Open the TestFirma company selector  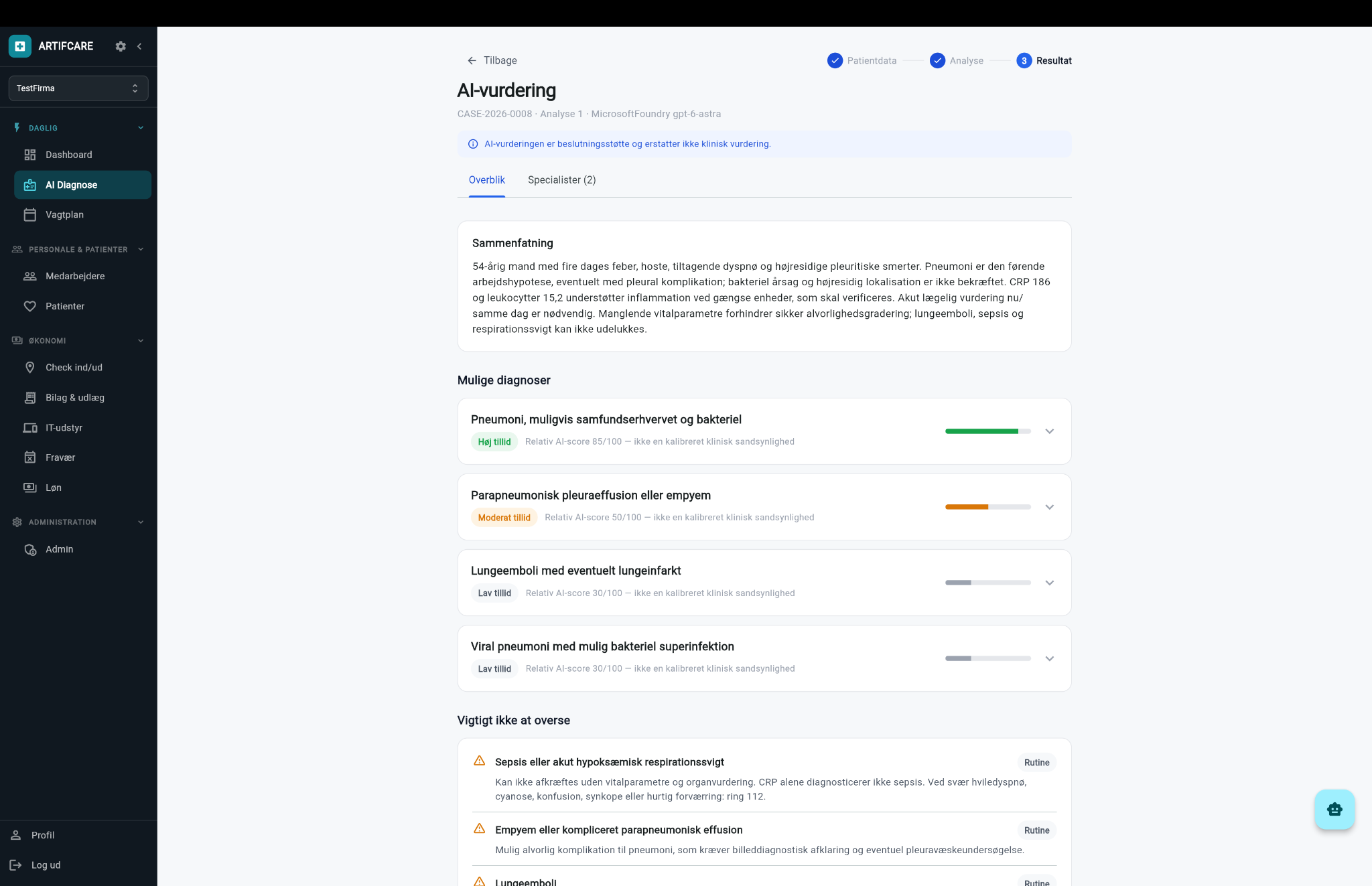(78, 88)
